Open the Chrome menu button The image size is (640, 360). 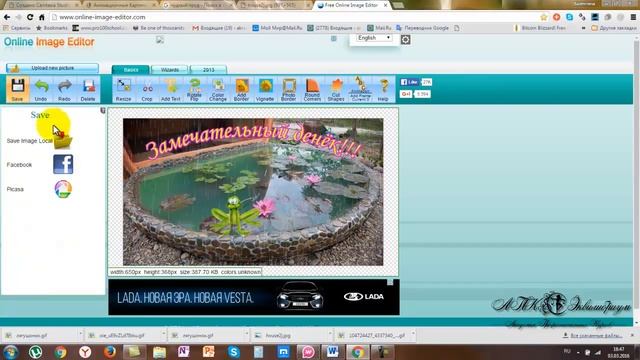point(633,17)
